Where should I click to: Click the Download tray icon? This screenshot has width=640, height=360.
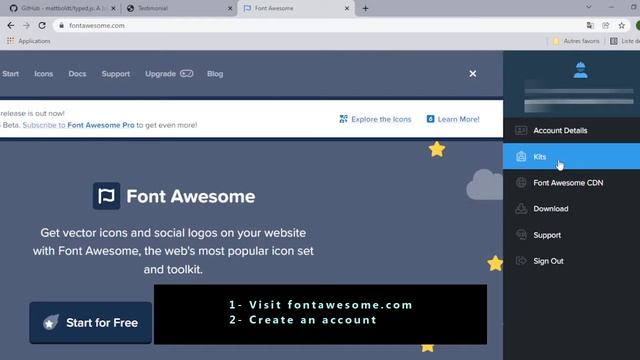click(x=521, y=209)
